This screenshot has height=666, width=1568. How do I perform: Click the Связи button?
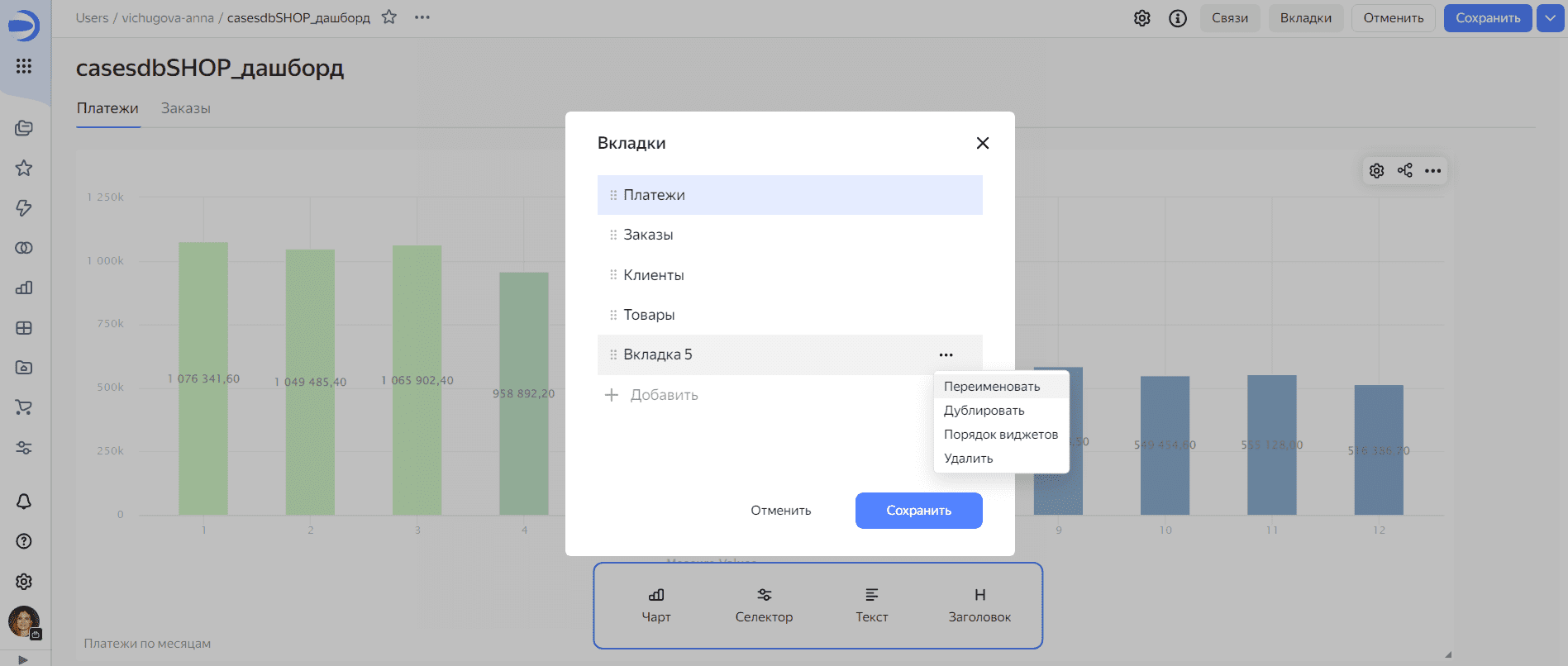(x=1230, y=18)
